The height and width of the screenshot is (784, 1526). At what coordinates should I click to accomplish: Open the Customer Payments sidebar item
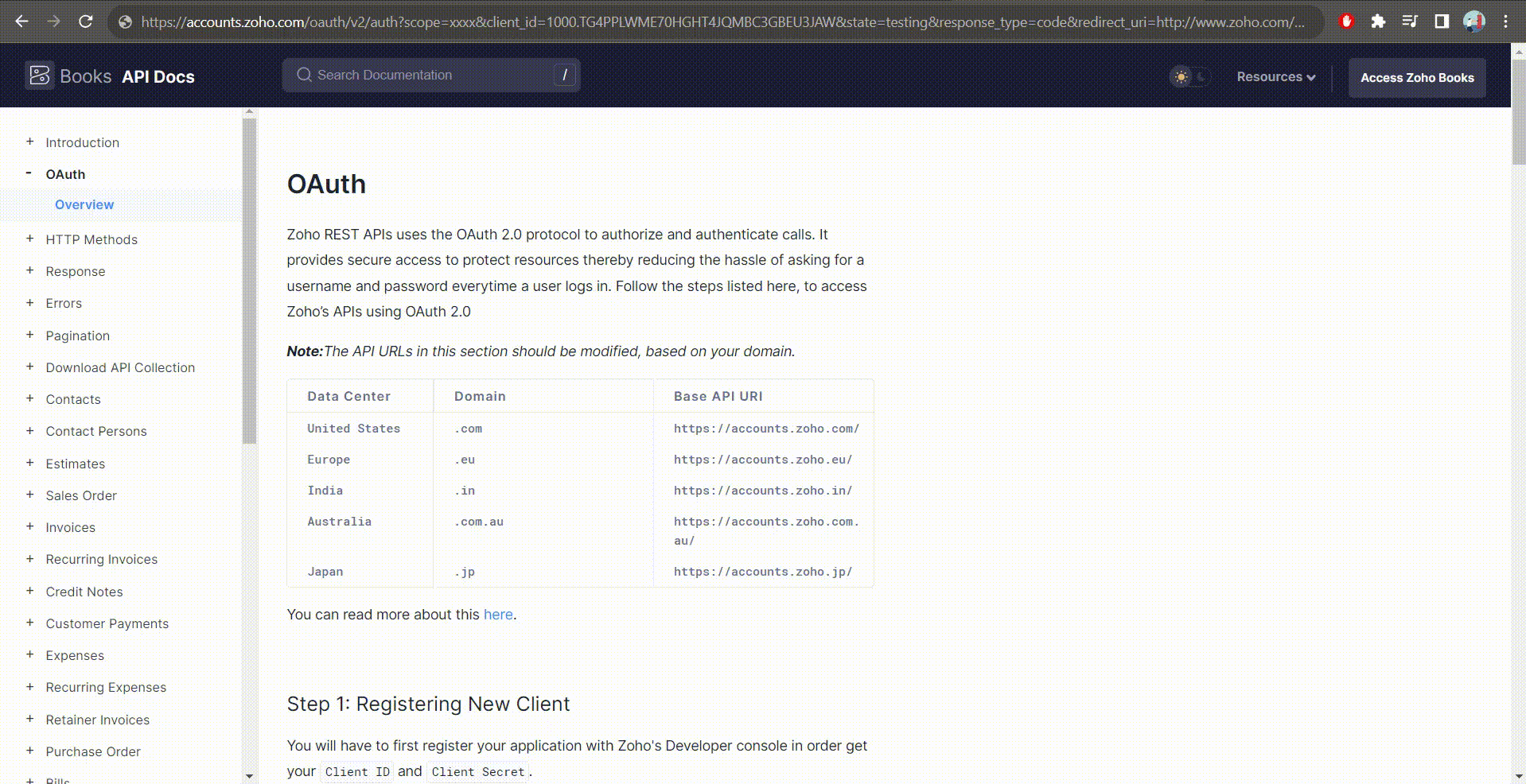tap(107, 623)
